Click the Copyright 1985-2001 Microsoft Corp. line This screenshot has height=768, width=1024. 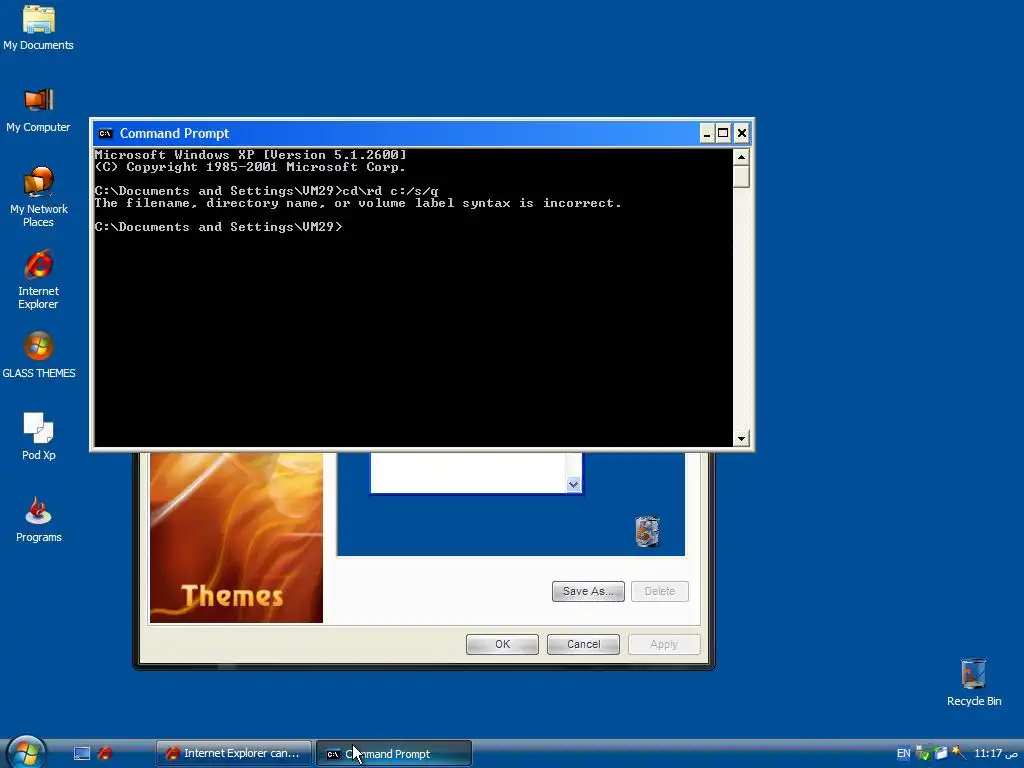pyautogui.click(x=250, y=167)
